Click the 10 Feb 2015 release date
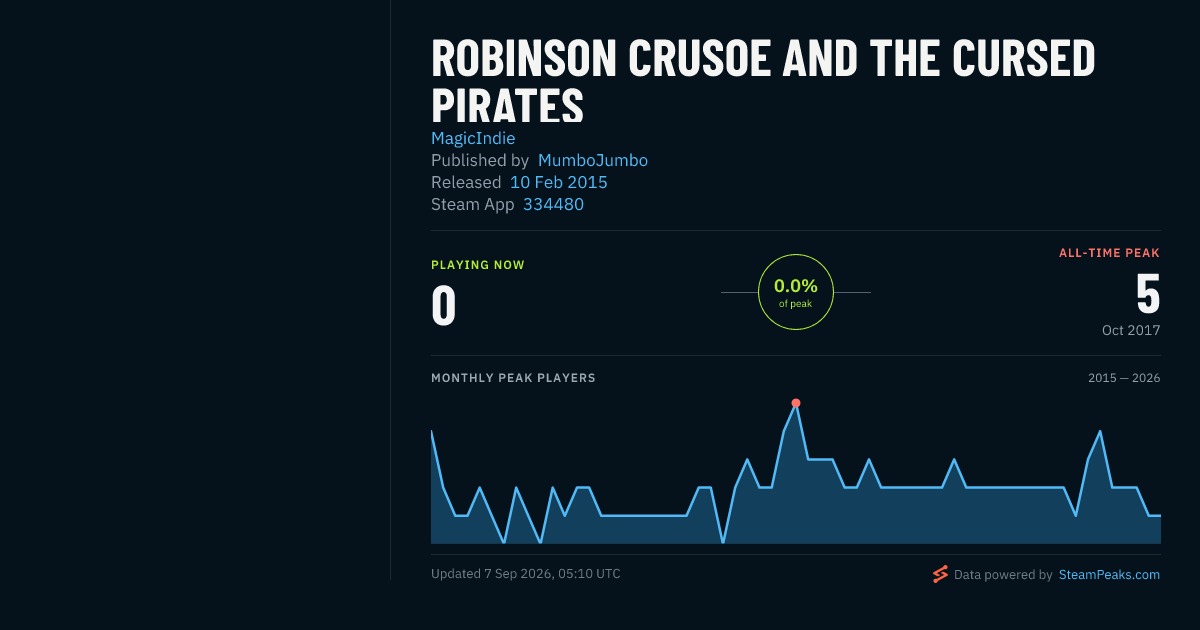The image size is (1200, 630). pos(559,182)
